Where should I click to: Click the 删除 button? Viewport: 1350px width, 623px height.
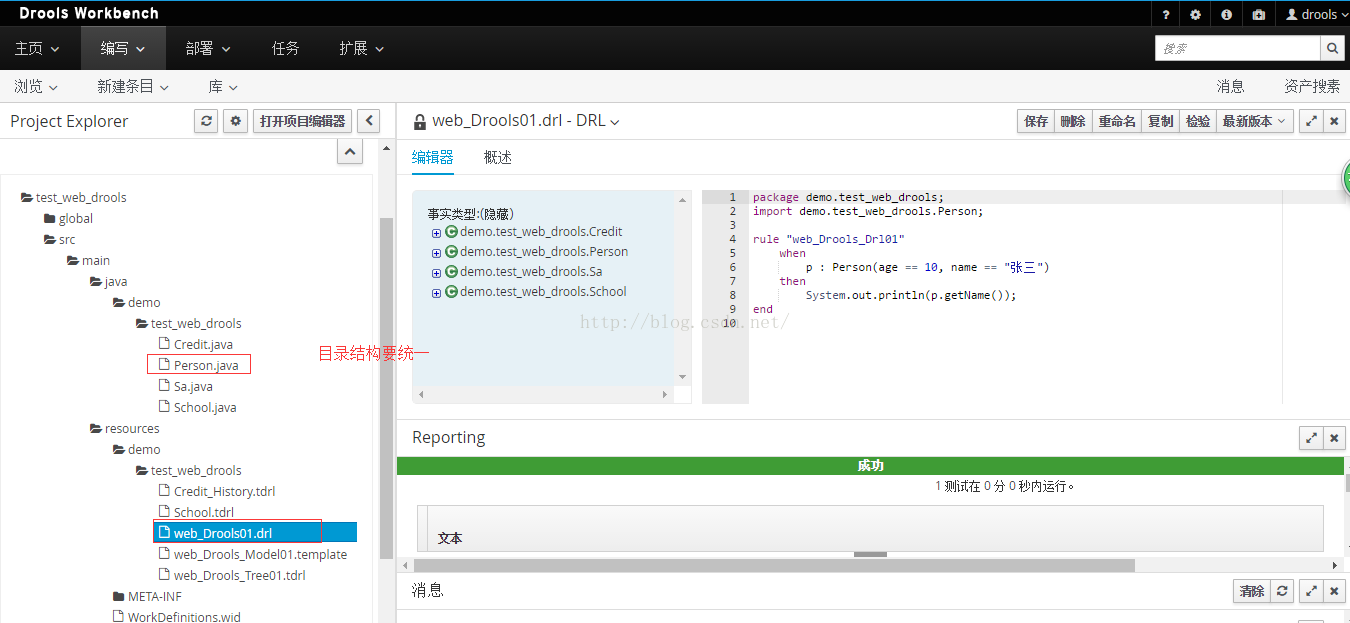coord(1073,121)
